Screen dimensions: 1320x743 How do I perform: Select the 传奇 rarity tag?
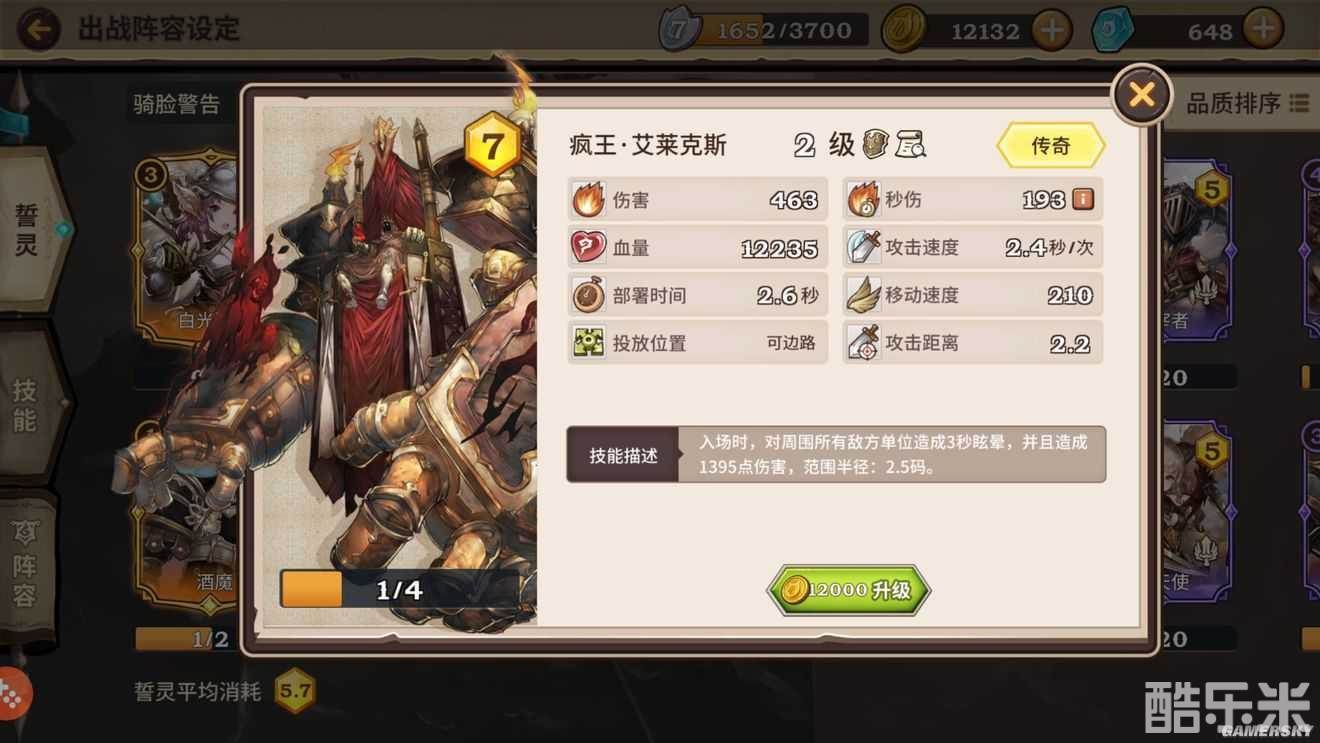[1051, 146]
